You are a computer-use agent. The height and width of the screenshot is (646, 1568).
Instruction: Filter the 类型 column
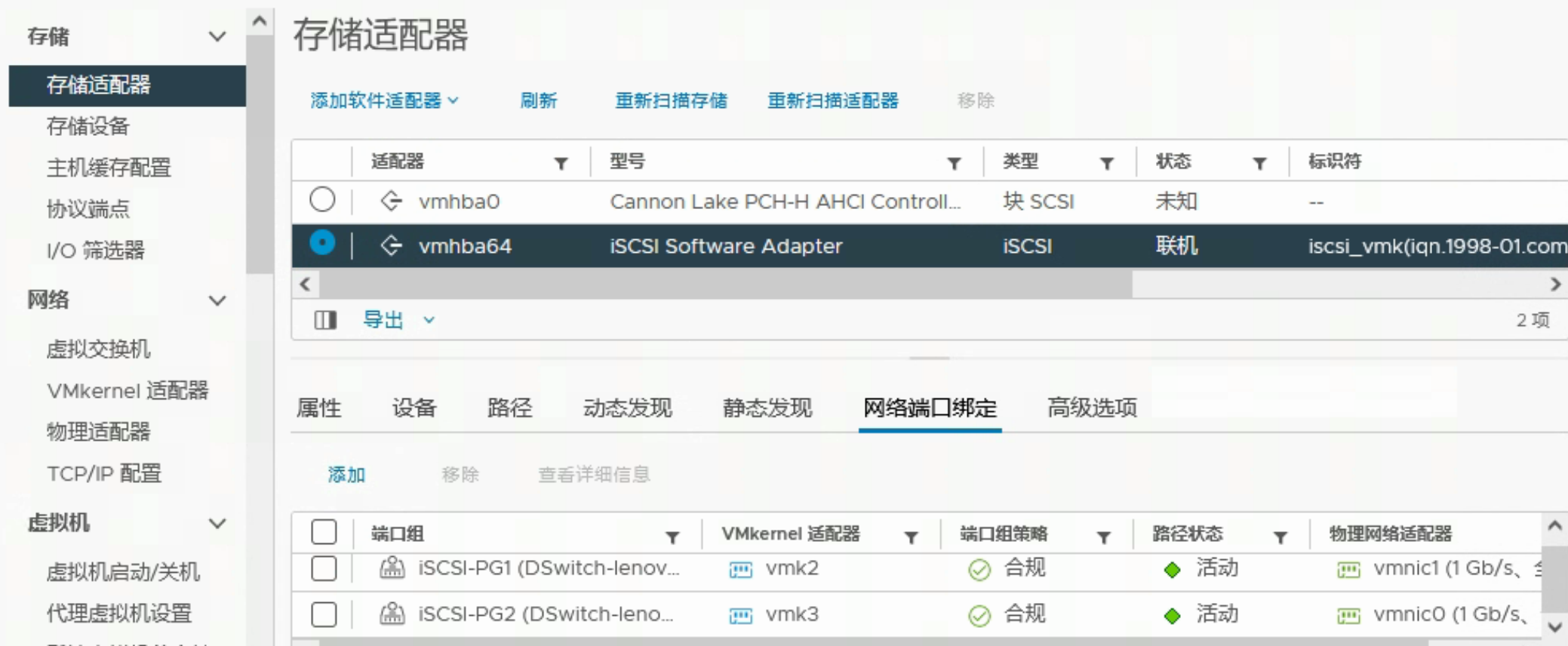click(1106, 163)
